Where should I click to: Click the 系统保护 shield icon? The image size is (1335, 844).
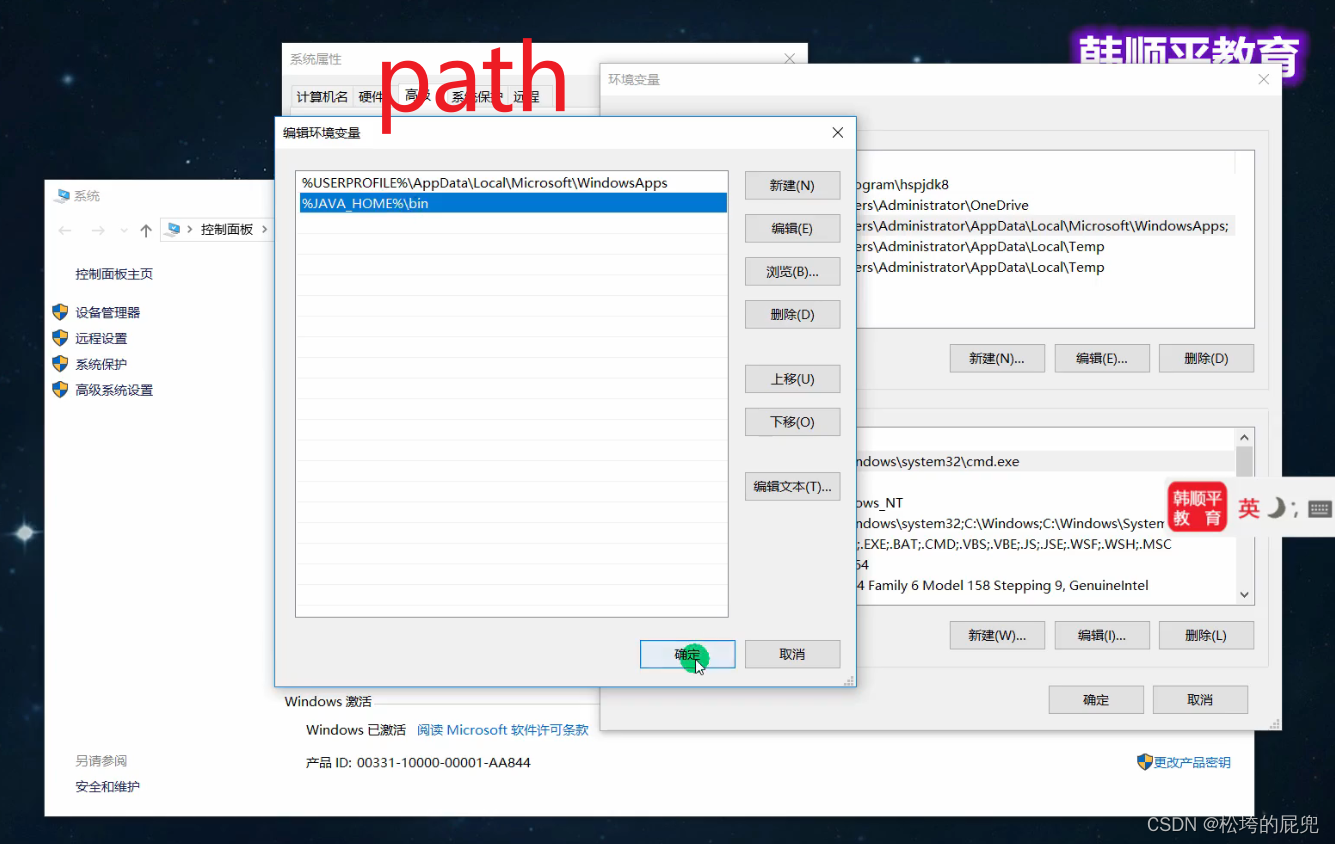click(60, 364)
